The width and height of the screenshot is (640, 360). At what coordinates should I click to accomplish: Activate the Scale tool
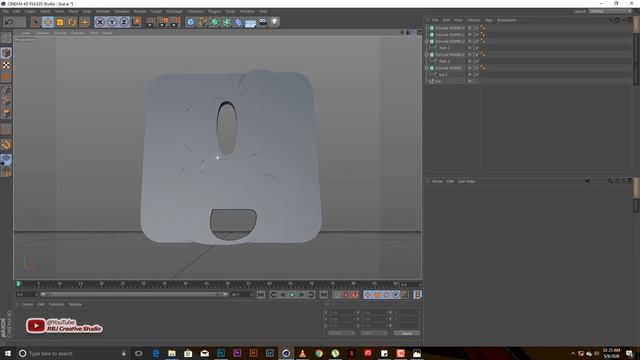pyautogui.click(x=60, y=22)
